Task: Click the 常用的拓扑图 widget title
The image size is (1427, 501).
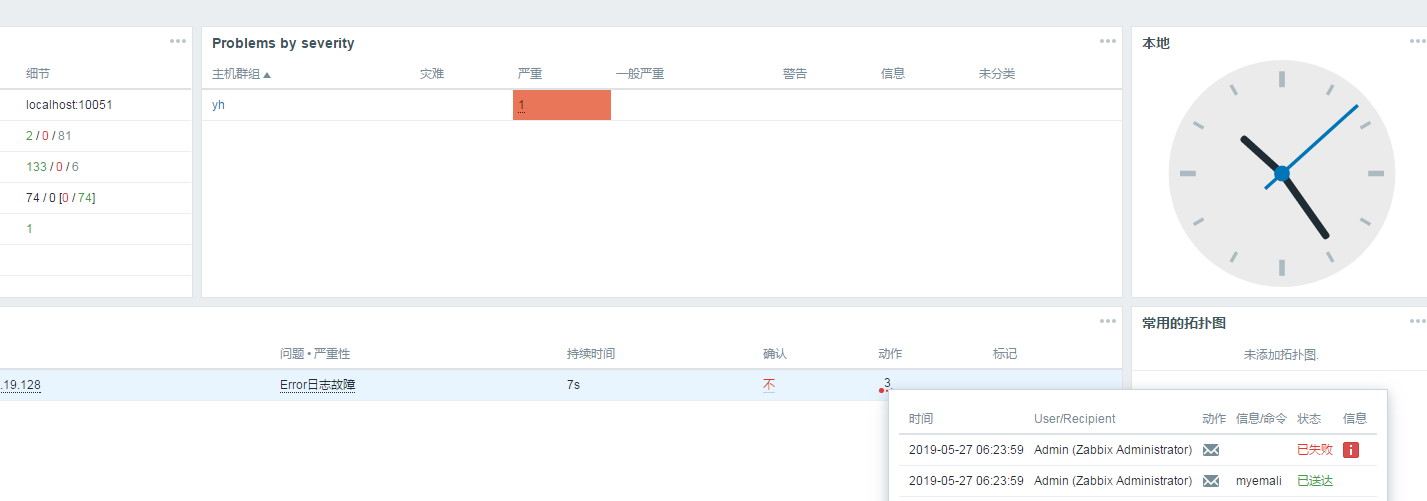Action: click(x=1184, y=323)
